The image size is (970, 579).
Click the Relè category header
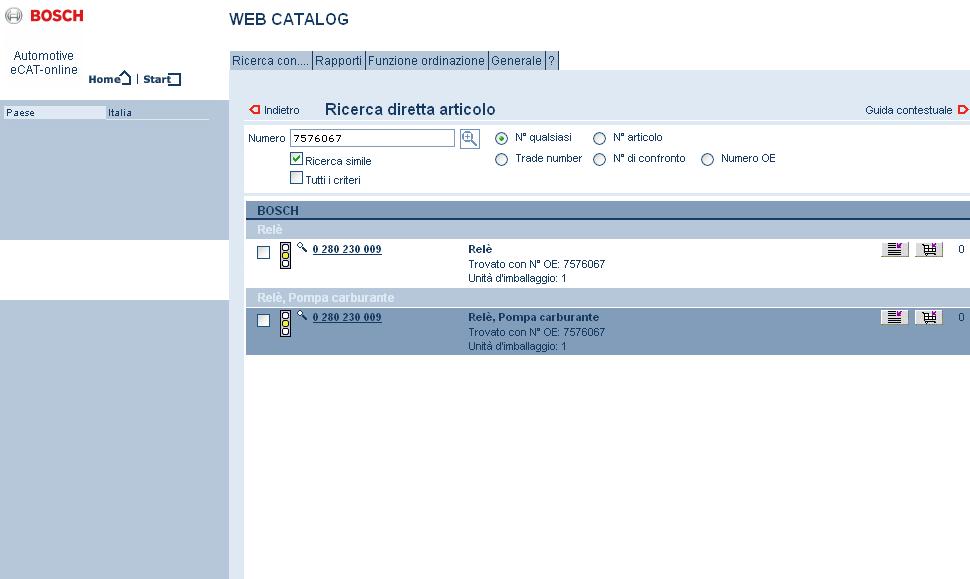[x=607, y=229]
